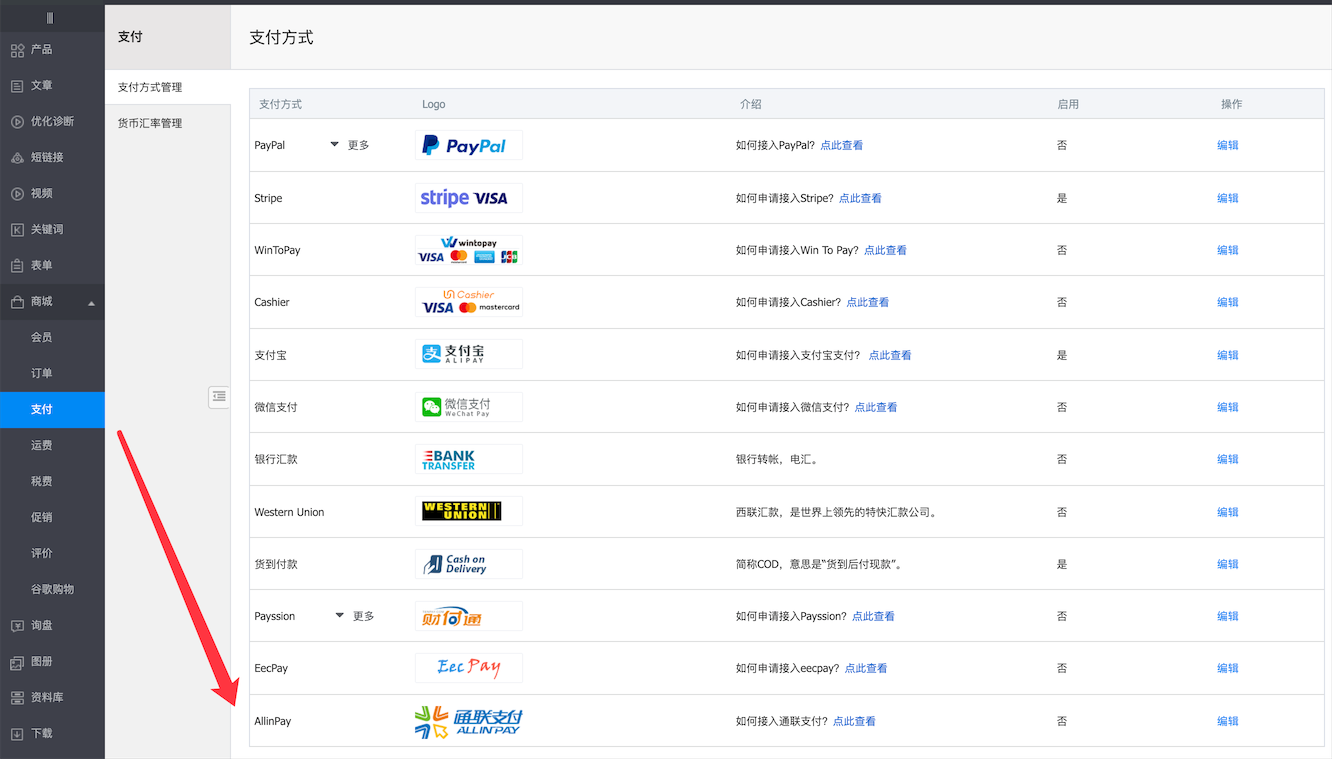Open optimization diagnosis icon in sidebar
Image resolution: width=1332 pixels, height=759 pixels.
(17, 122)
